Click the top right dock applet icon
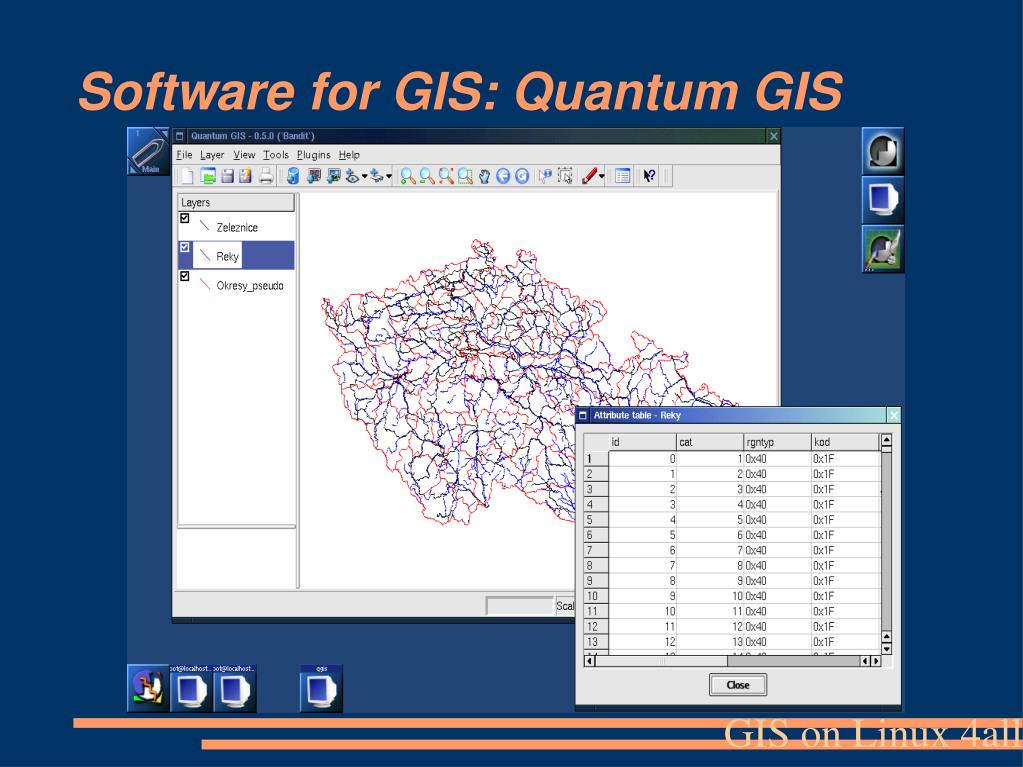 [x=883, y=151]
